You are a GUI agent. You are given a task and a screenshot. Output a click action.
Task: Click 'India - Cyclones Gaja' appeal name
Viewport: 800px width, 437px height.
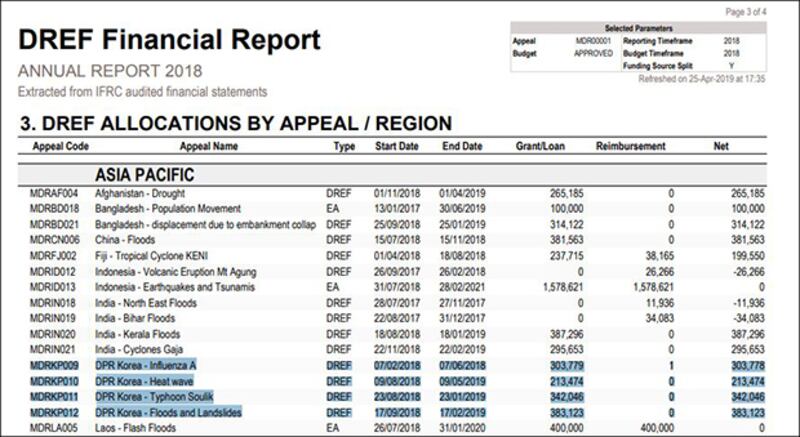coord(139,350)
